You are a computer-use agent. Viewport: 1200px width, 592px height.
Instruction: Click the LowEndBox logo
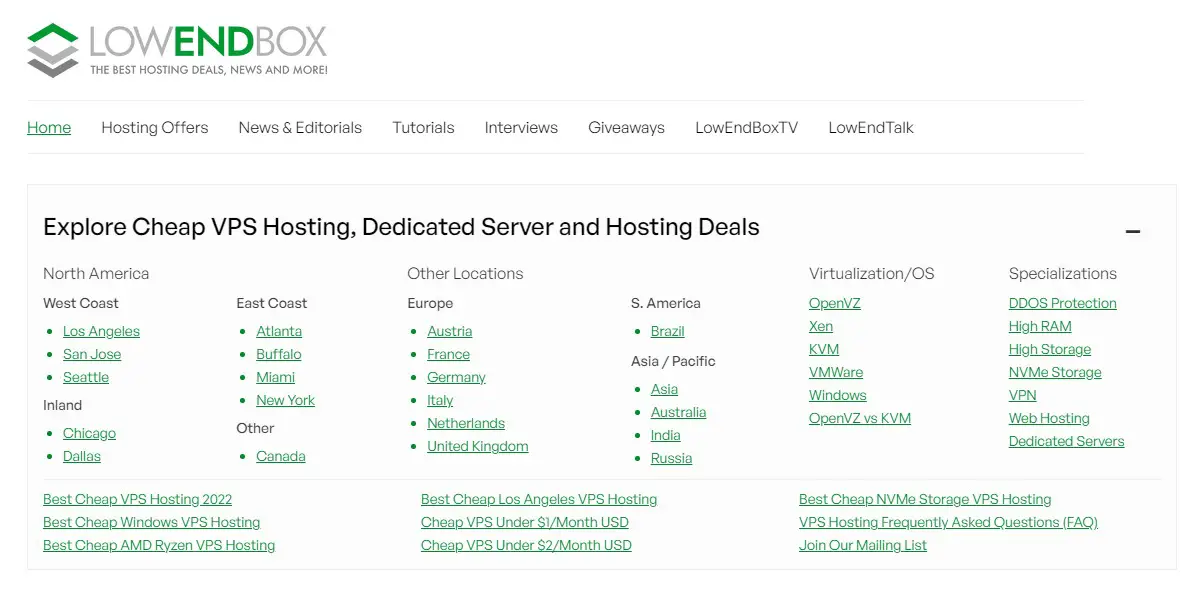[x=177, y=50]
